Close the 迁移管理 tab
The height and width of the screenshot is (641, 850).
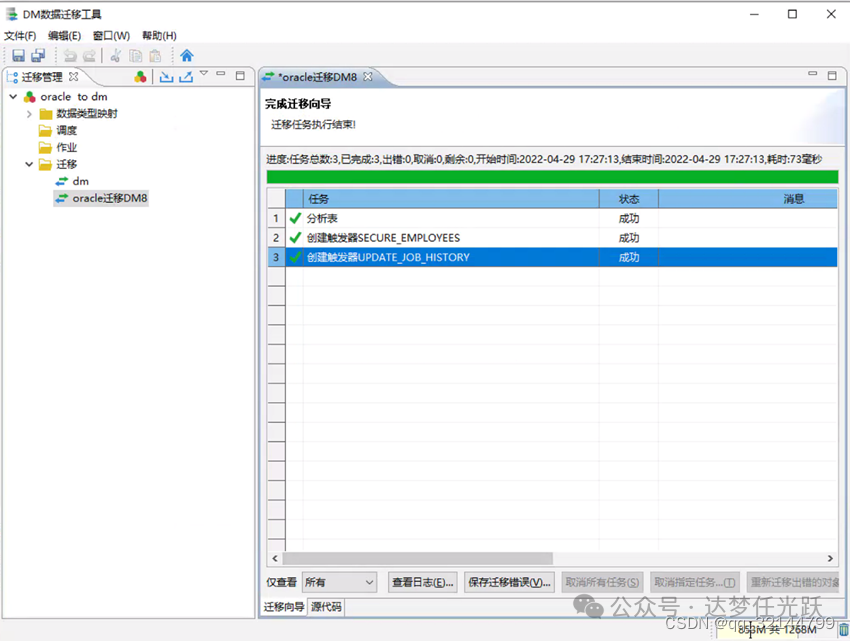point(74,76)
